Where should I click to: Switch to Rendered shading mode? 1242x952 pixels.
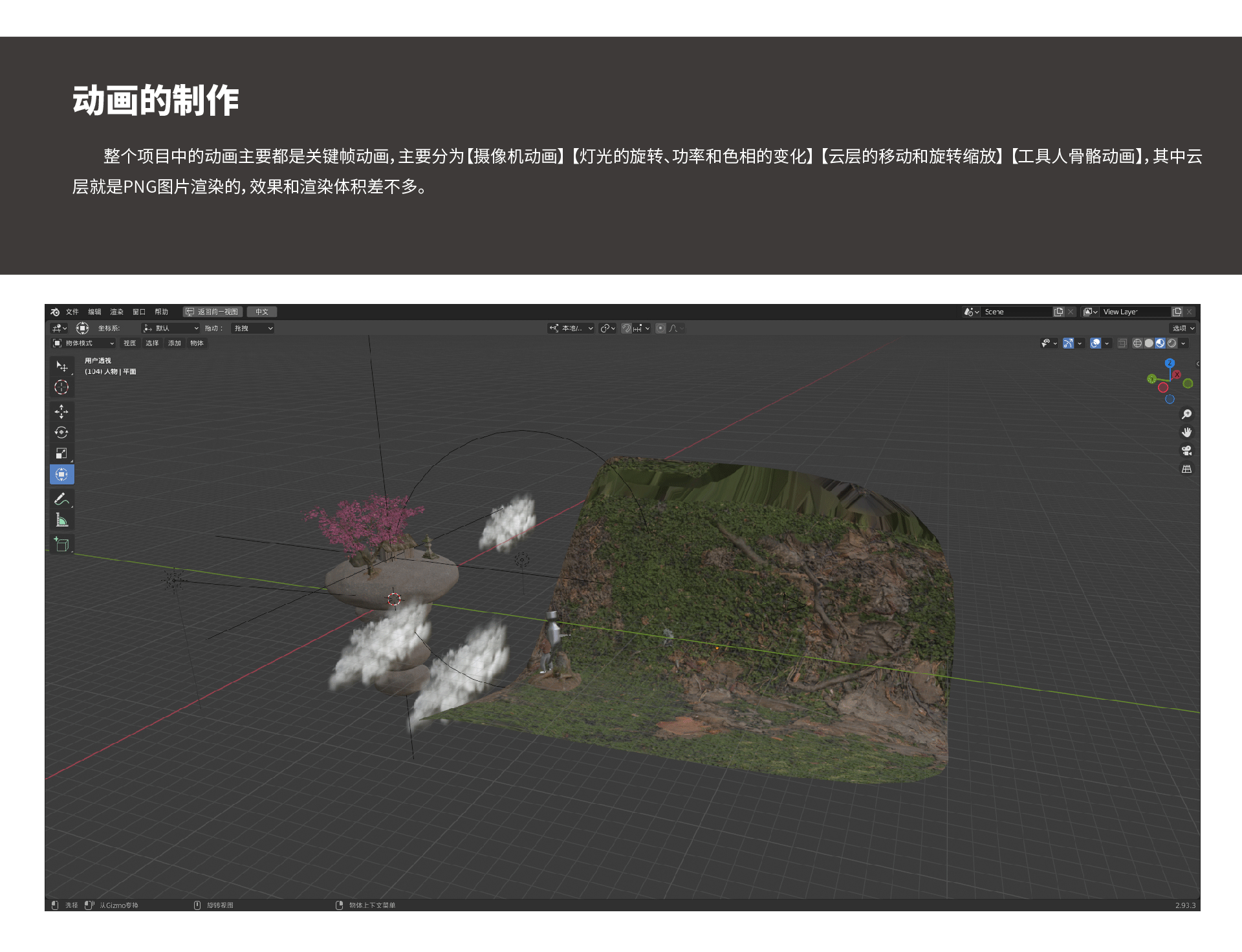click(x=1171, y=343)
